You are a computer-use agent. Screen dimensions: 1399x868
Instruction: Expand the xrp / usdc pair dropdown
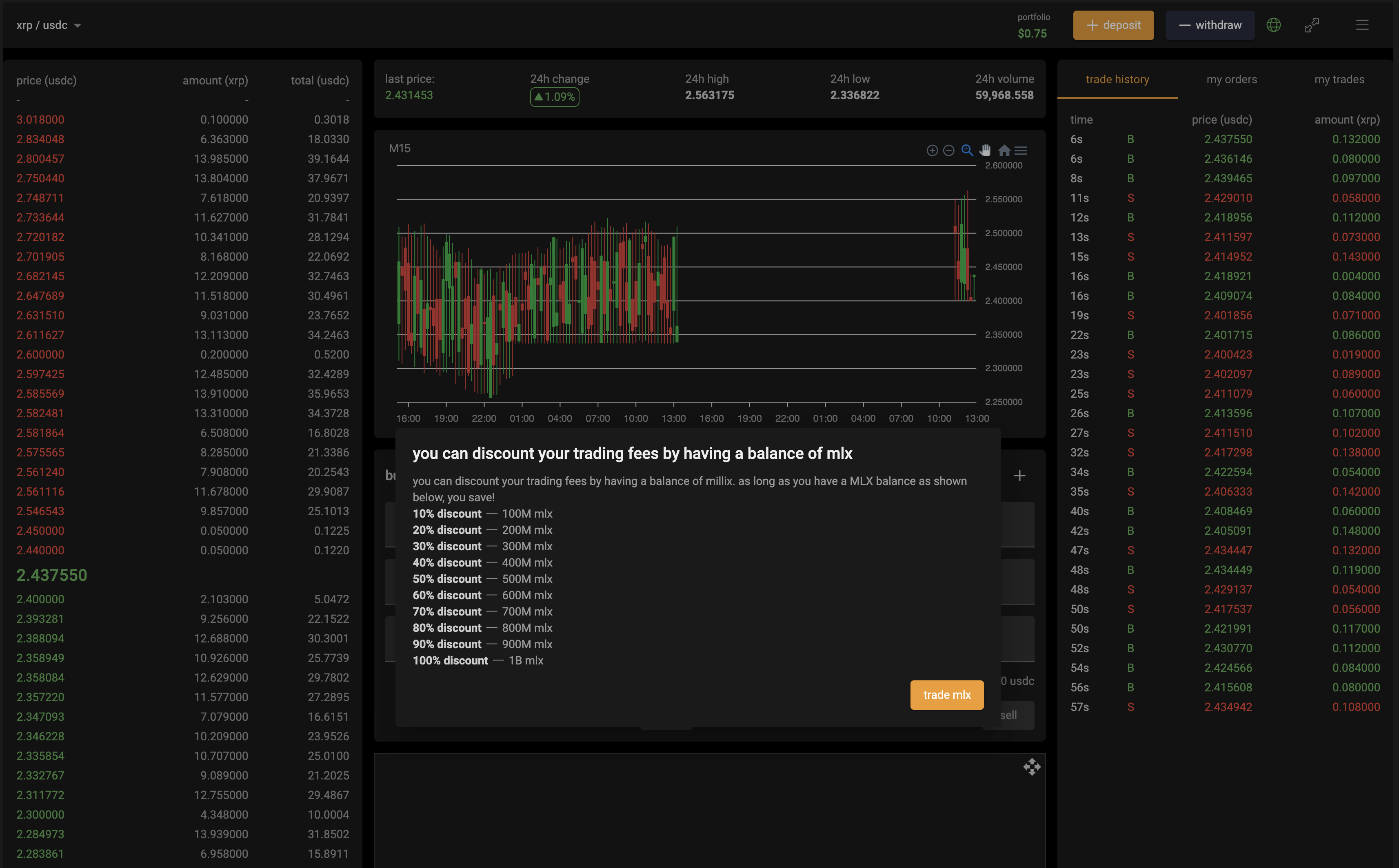click(48, 25)
